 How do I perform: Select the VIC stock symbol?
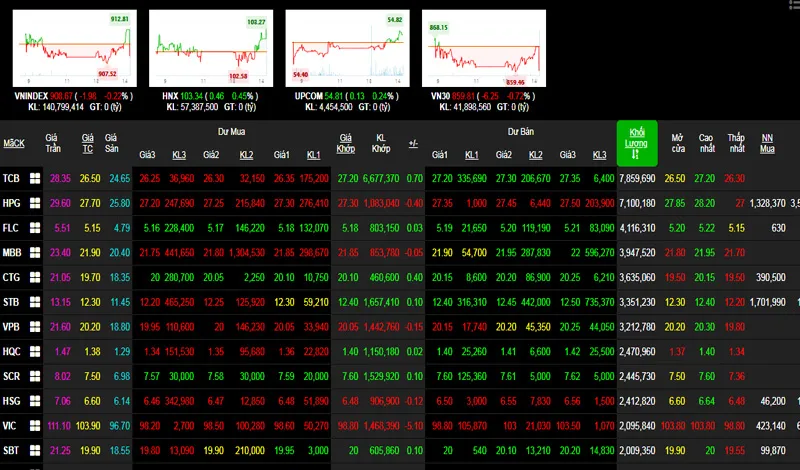click(x=10, y=426)
